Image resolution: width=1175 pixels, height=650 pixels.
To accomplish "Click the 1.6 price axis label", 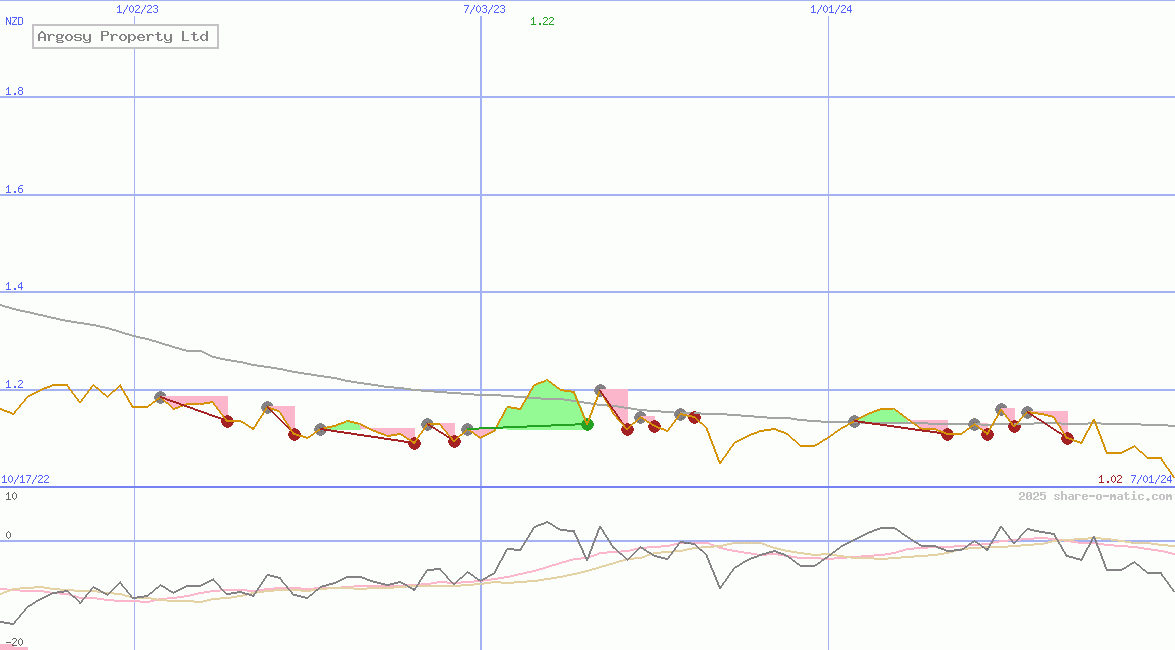I will pos(14,190).
